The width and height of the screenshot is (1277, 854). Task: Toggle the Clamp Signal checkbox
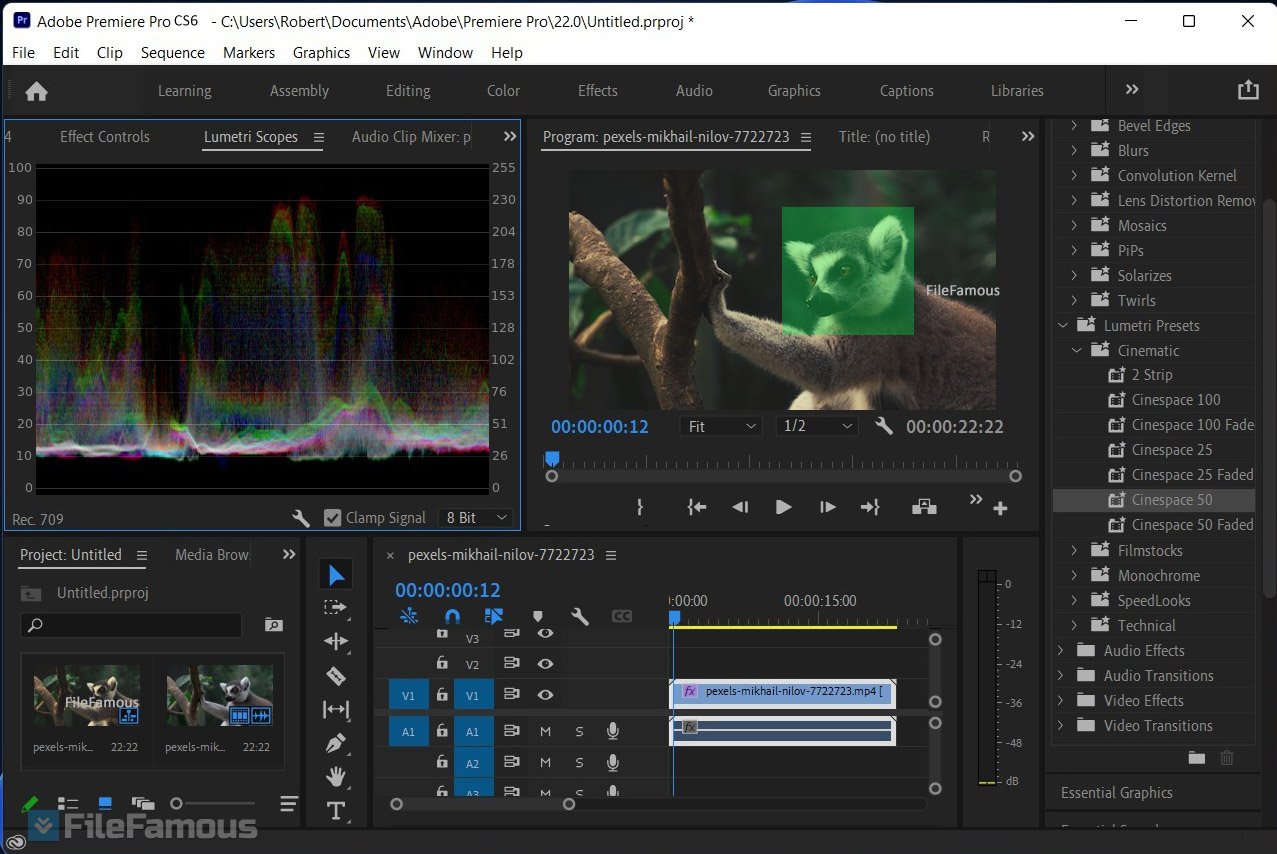click(333, 518)
